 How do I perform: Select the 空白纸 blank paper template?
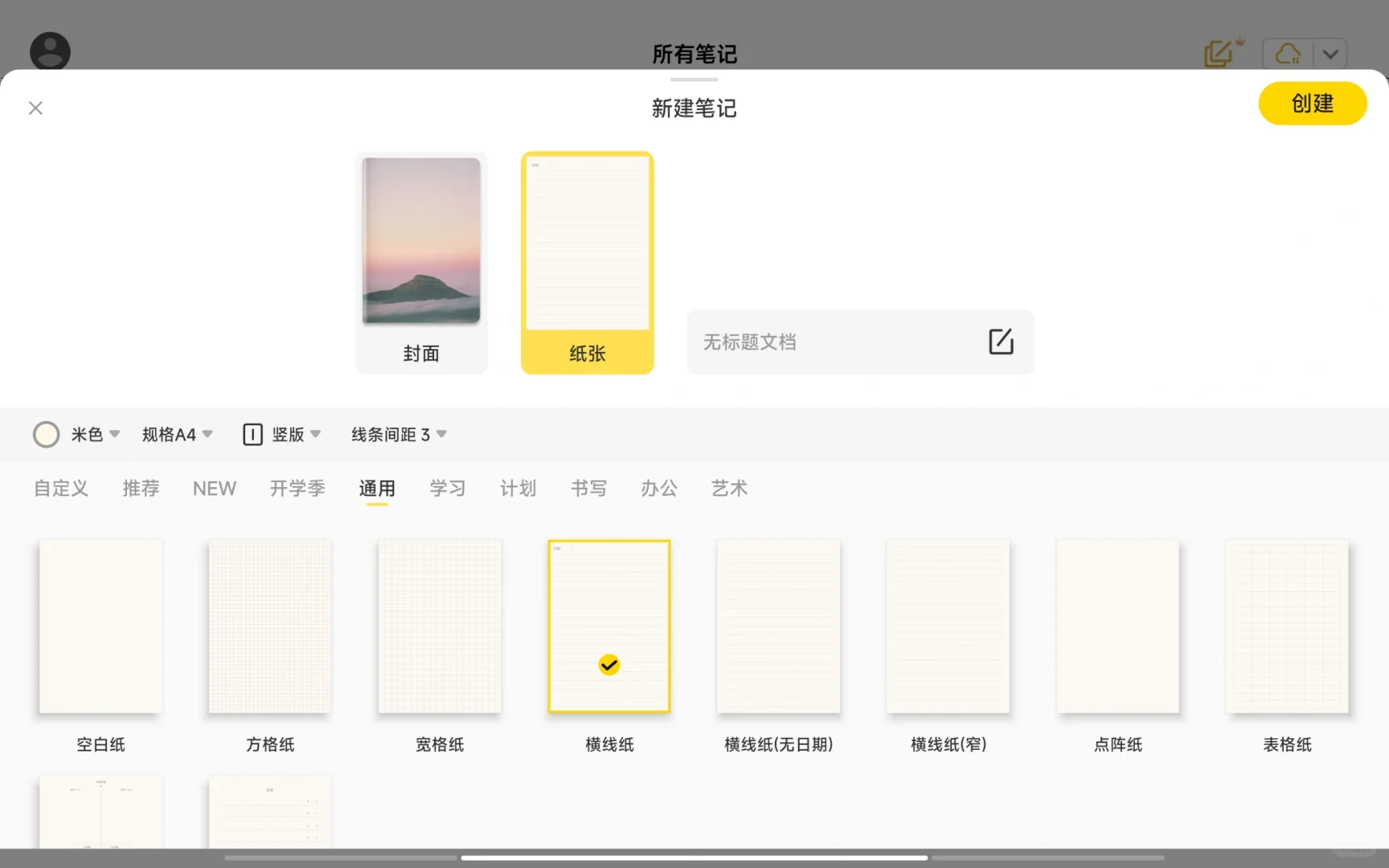(x=100, y=626)
